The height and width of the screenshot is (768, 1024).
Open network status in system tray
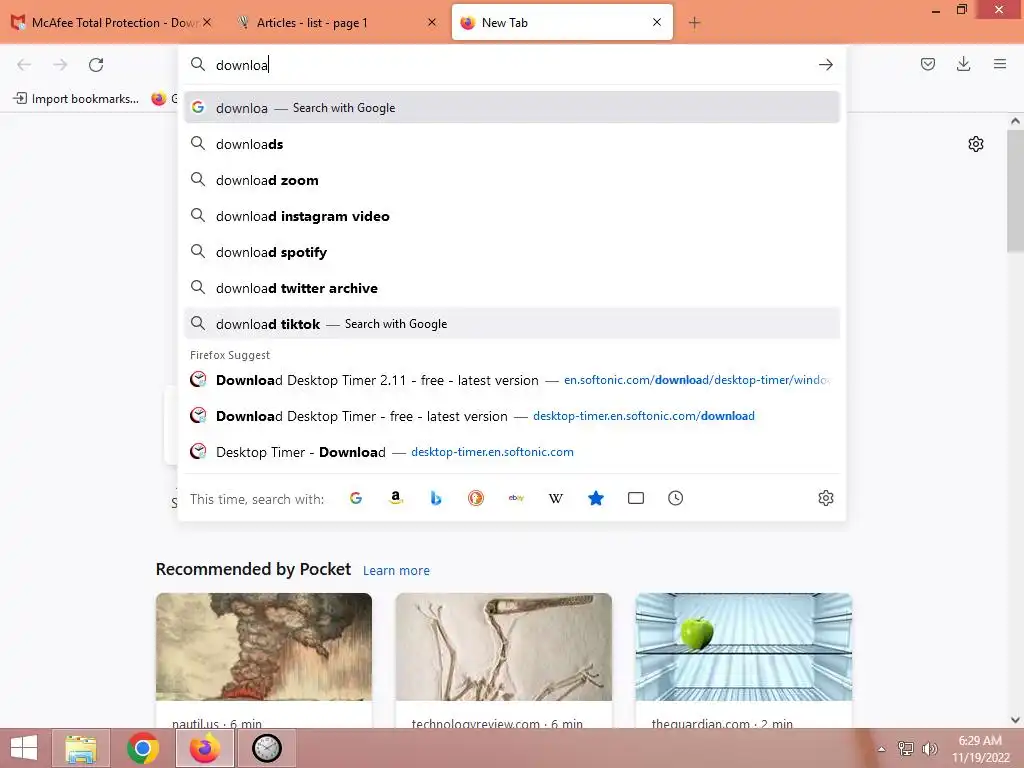(x=906, y=749)
